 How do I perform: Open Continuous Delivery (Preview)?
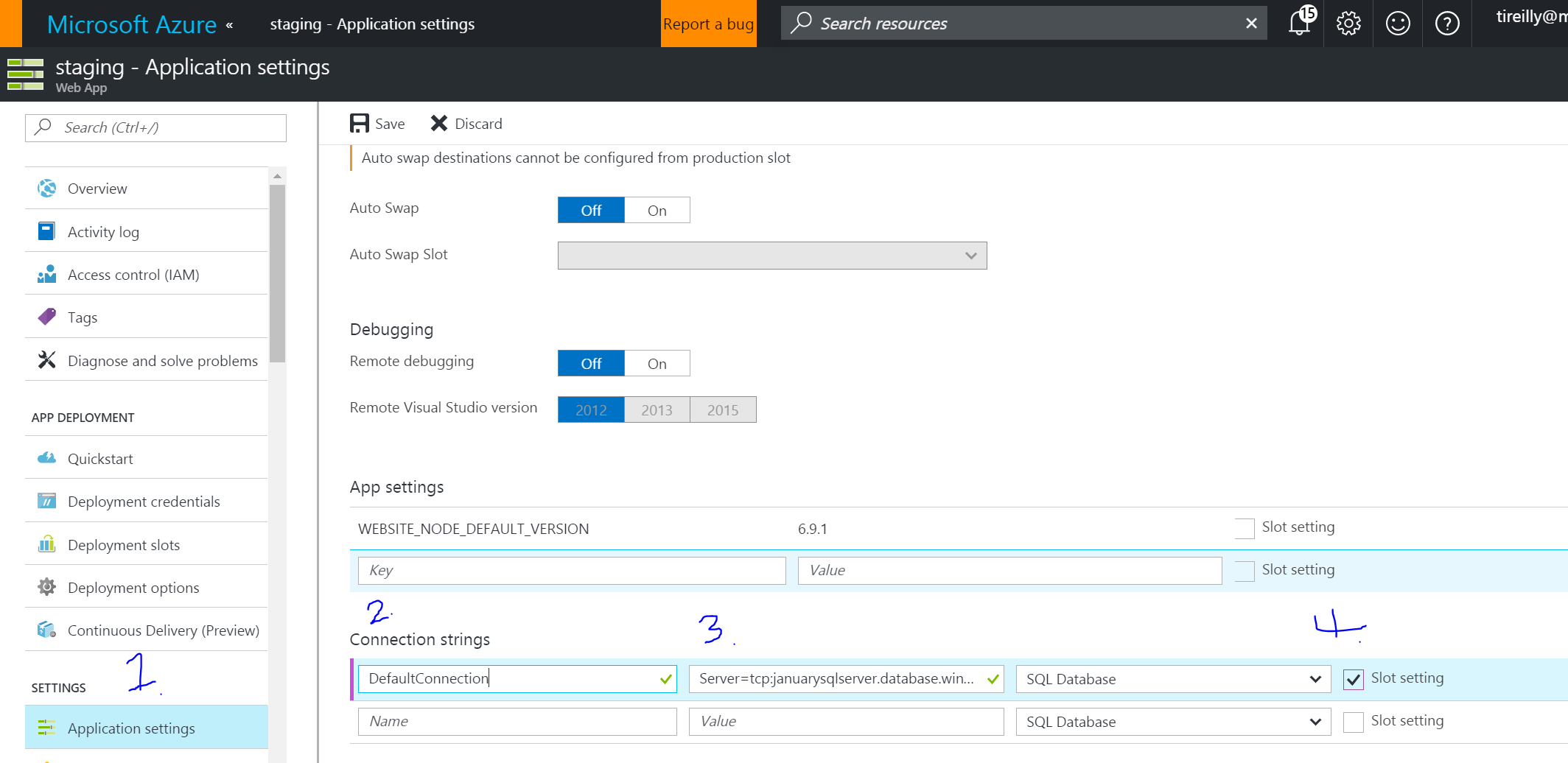(x=147, y=630)
